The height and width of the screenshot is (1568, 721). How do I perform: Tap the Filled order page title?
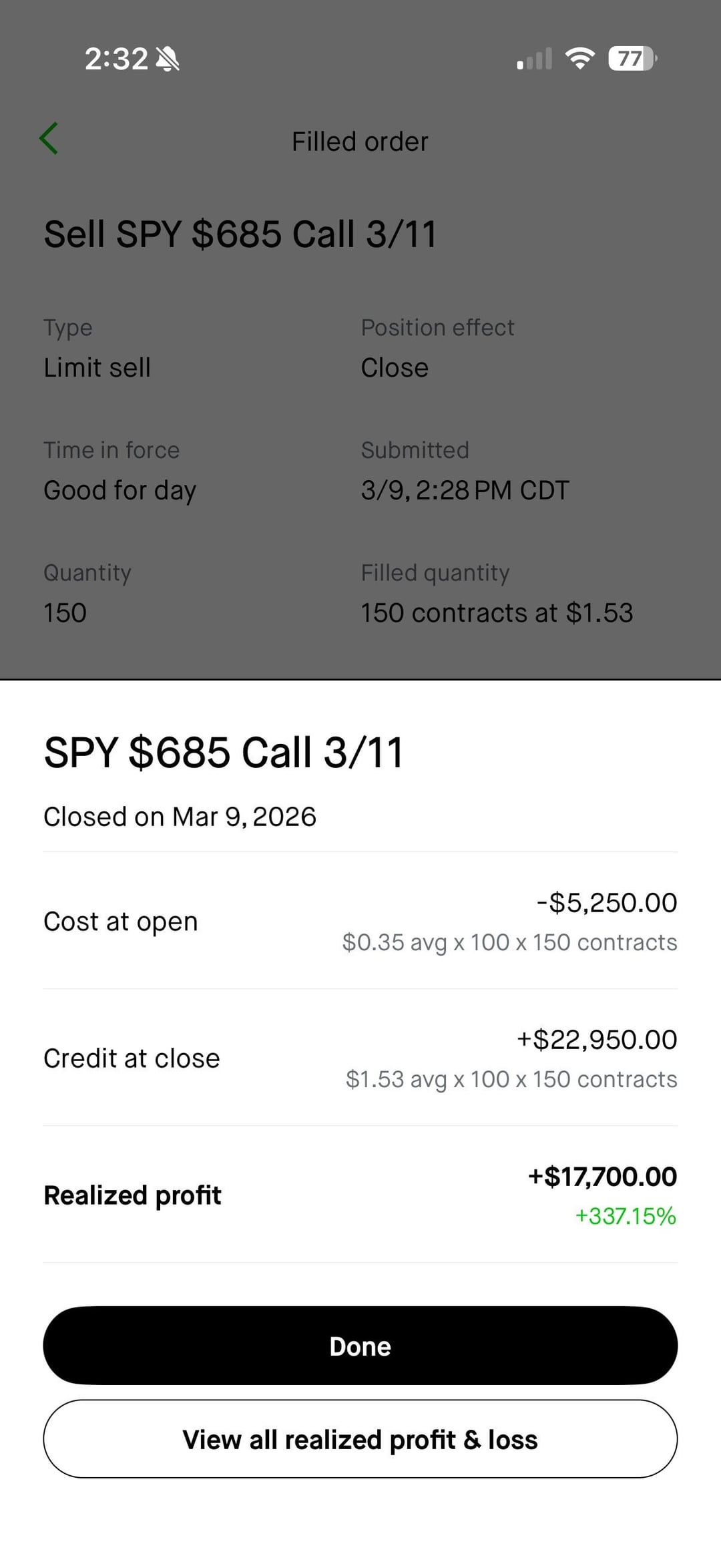(x=360, y=142)
